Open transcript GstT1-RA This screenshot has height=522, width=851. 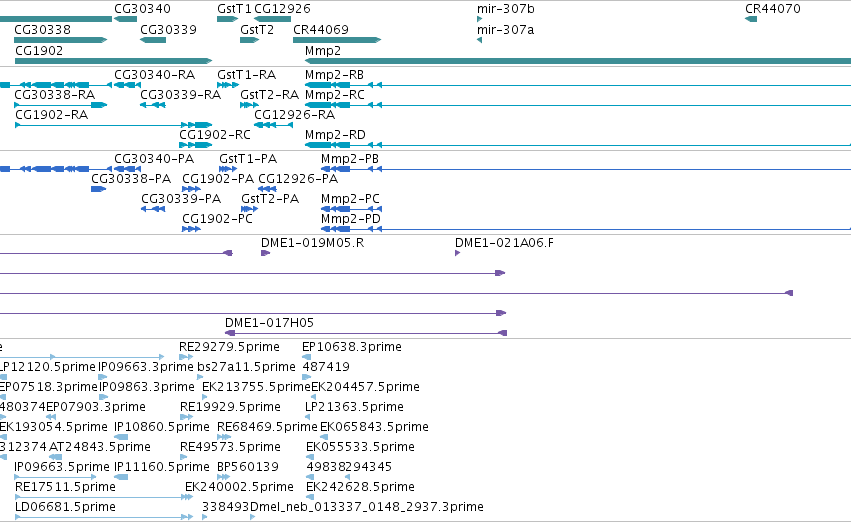tap(247, 74)
